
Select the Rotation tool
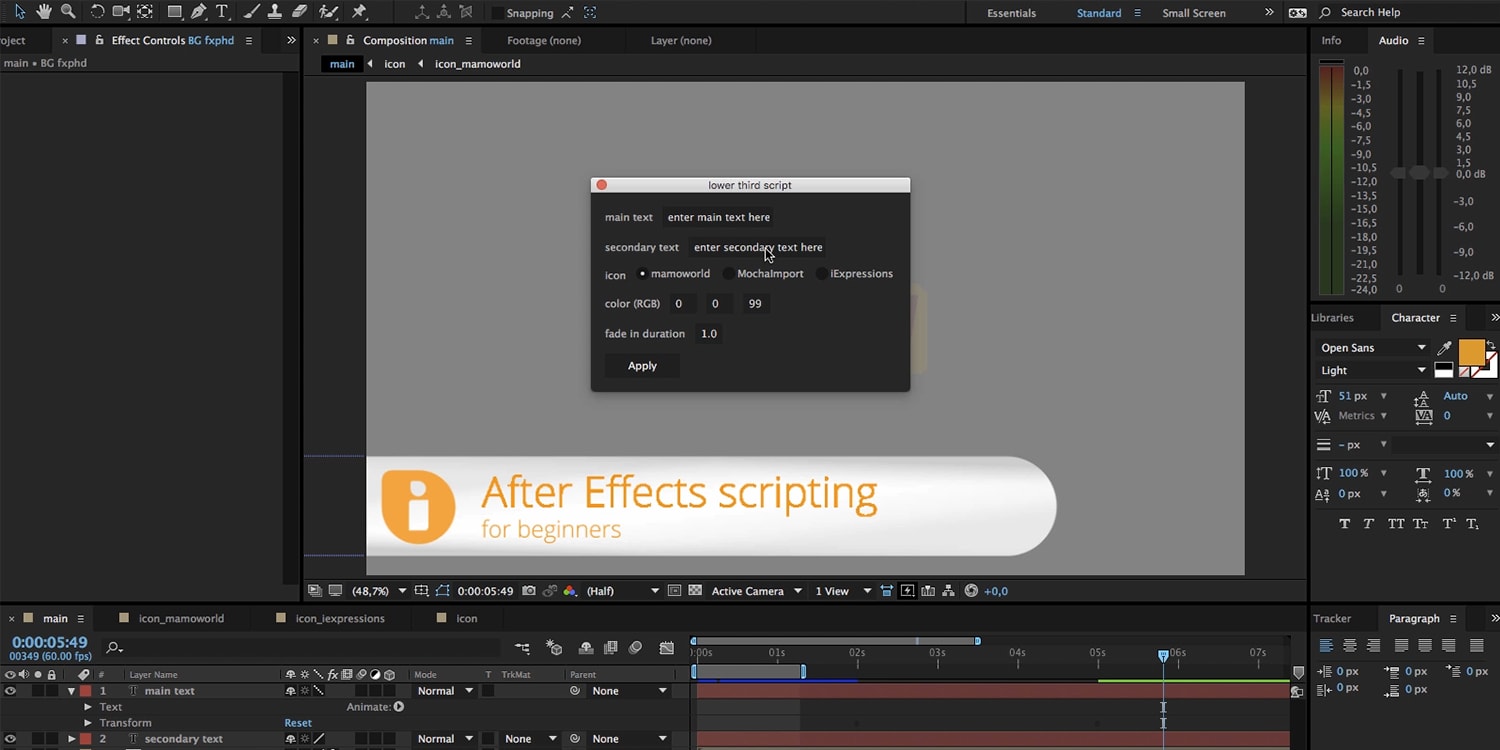point(97,12)
